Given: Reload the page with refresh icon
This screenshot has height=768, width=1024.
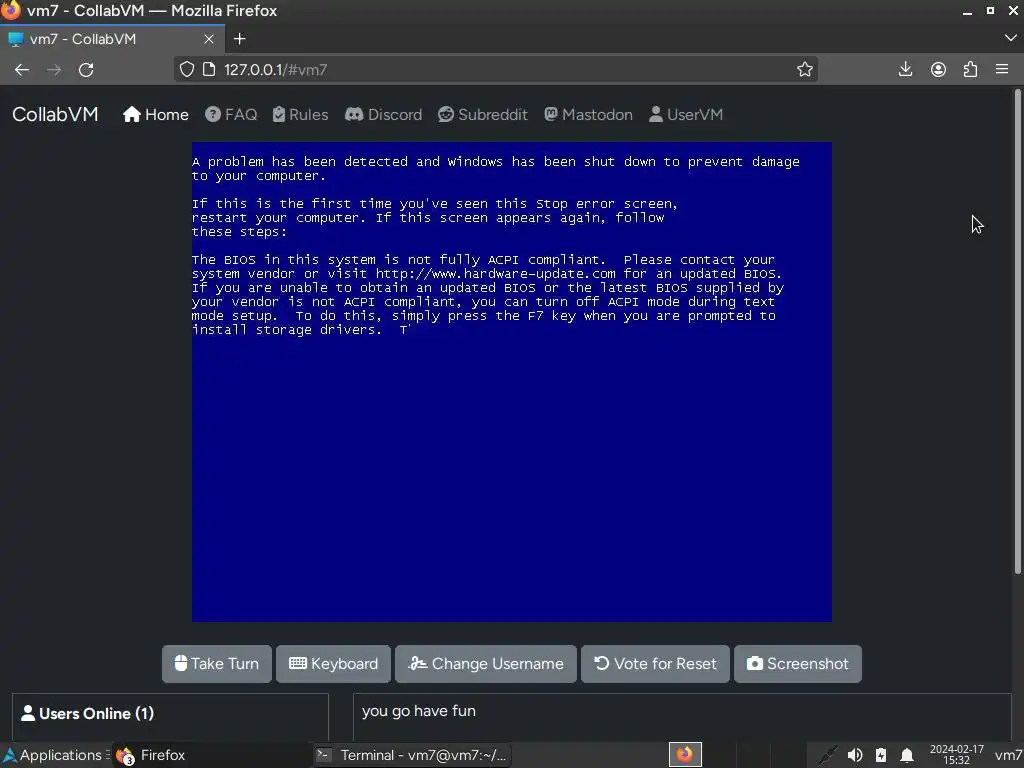Looking at the screenshot, I should click(86, 70).
